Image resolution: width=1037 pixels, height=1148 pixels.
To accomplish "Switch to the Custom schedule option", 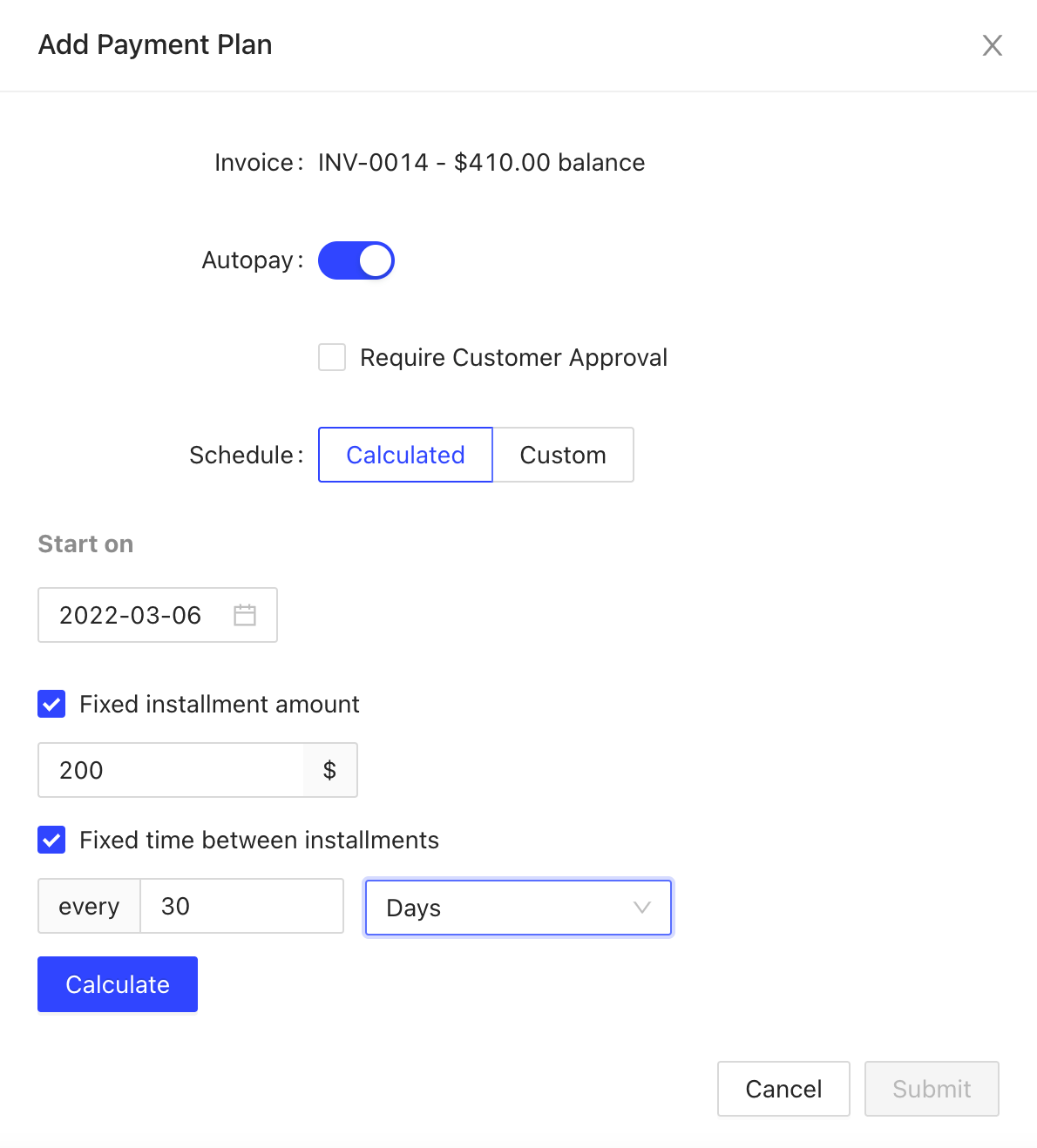I will (563, 455).
